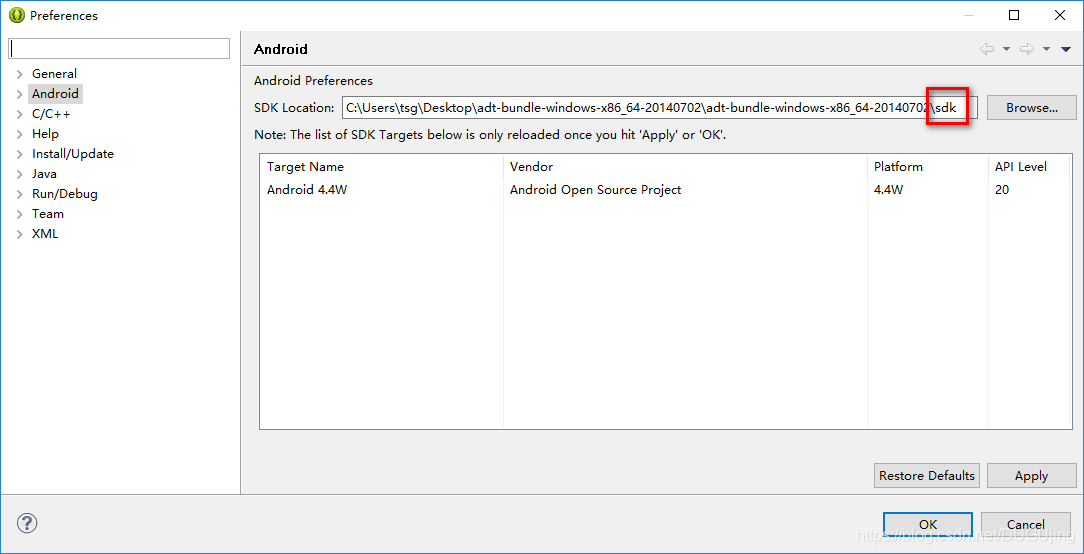Select Run/Debug preferences category

point(64,194)
